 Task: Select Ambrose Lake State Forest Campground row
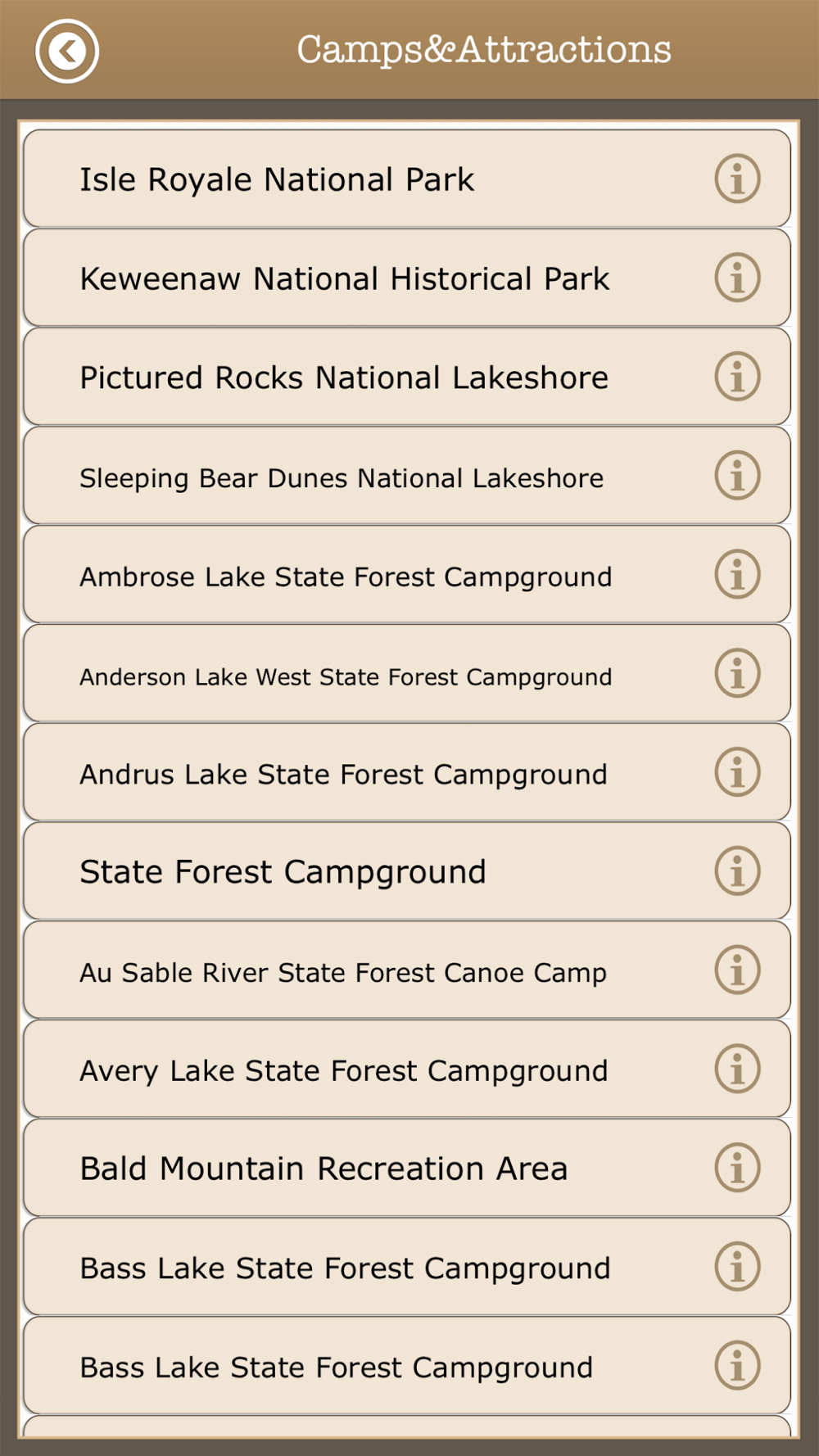(407, 574)
